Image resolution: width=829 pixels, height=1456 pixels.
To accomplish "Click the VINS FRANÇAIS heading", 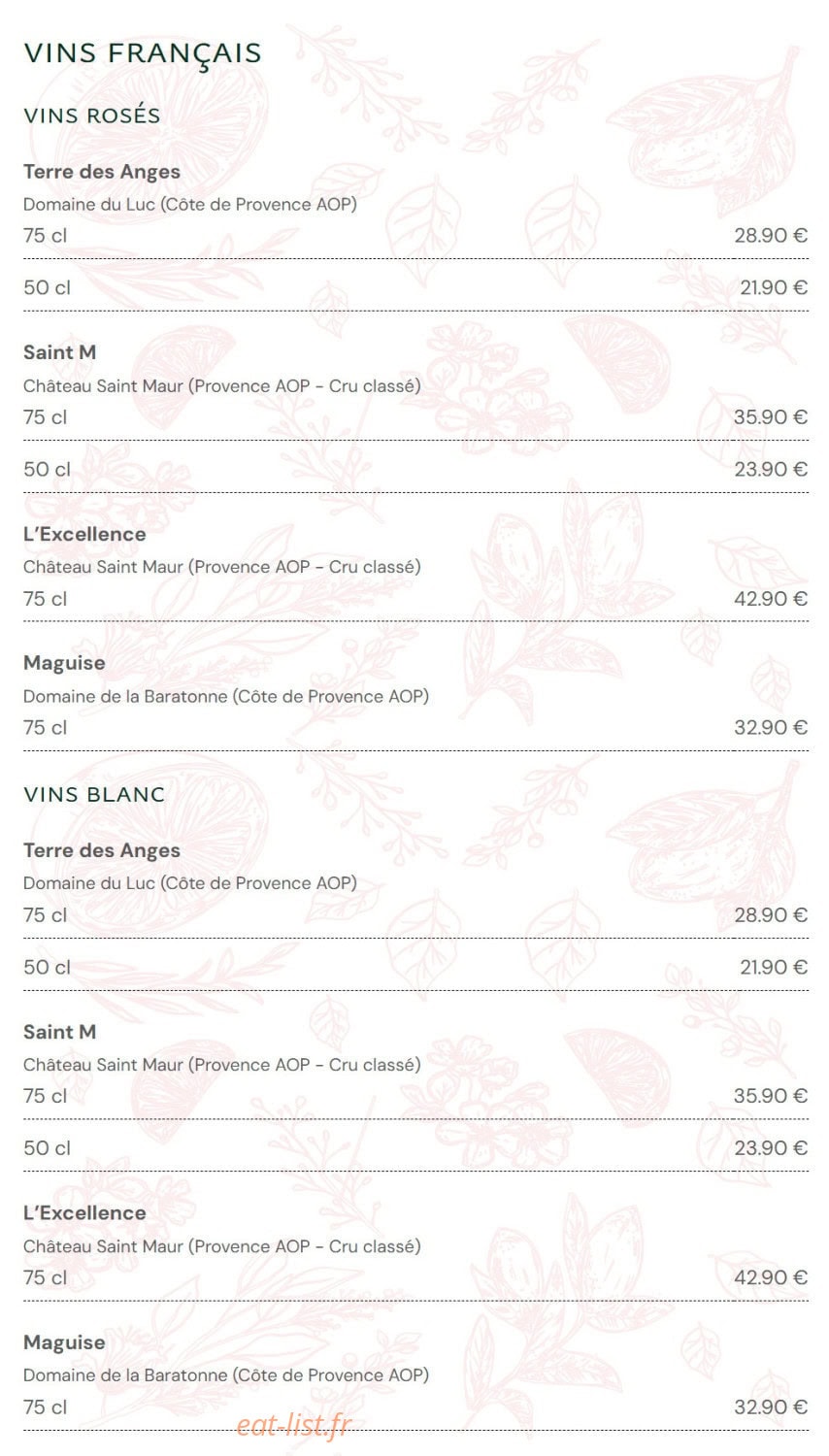I will coord(143,53).
